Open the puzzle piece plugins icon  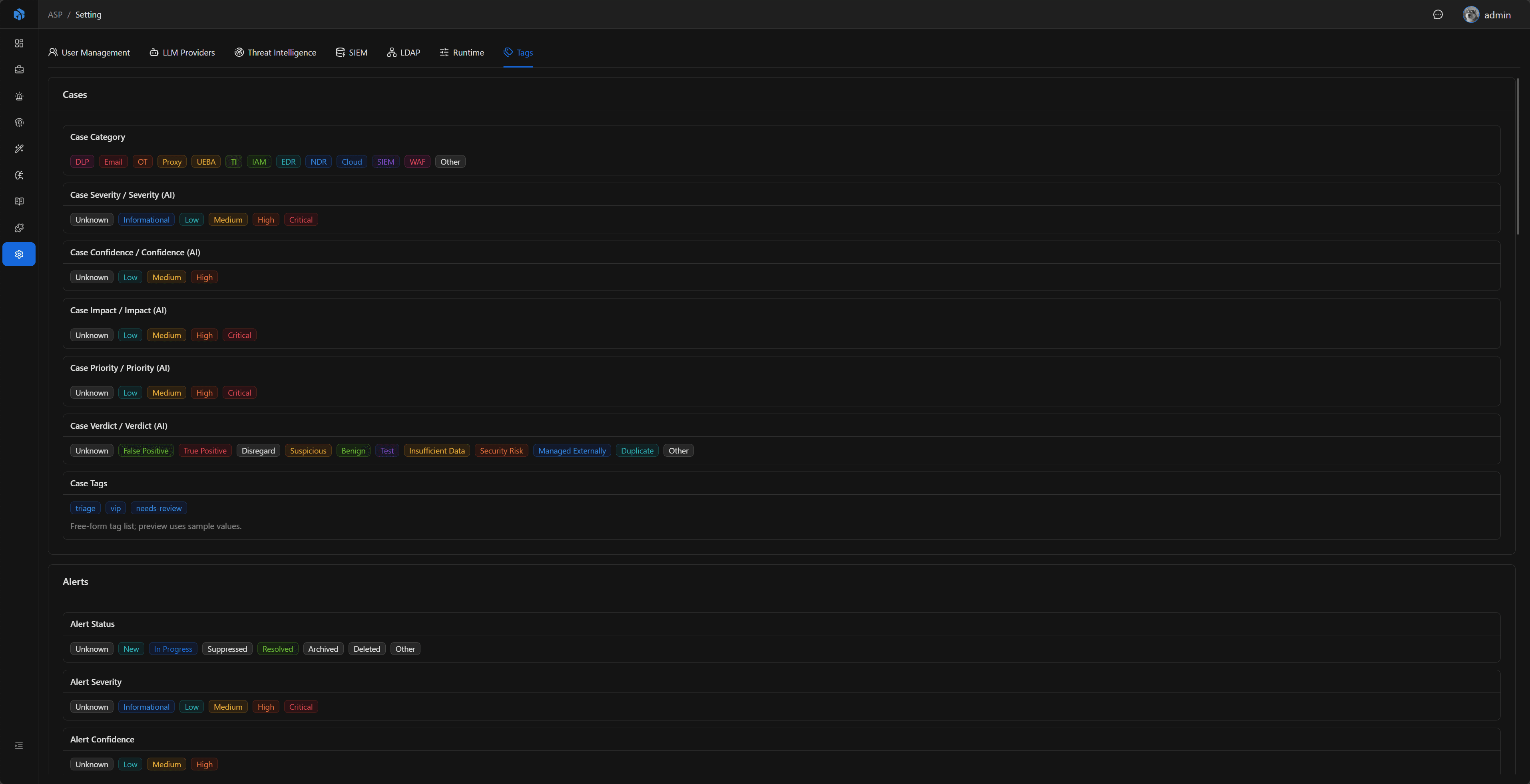click(x=19, y=227)
